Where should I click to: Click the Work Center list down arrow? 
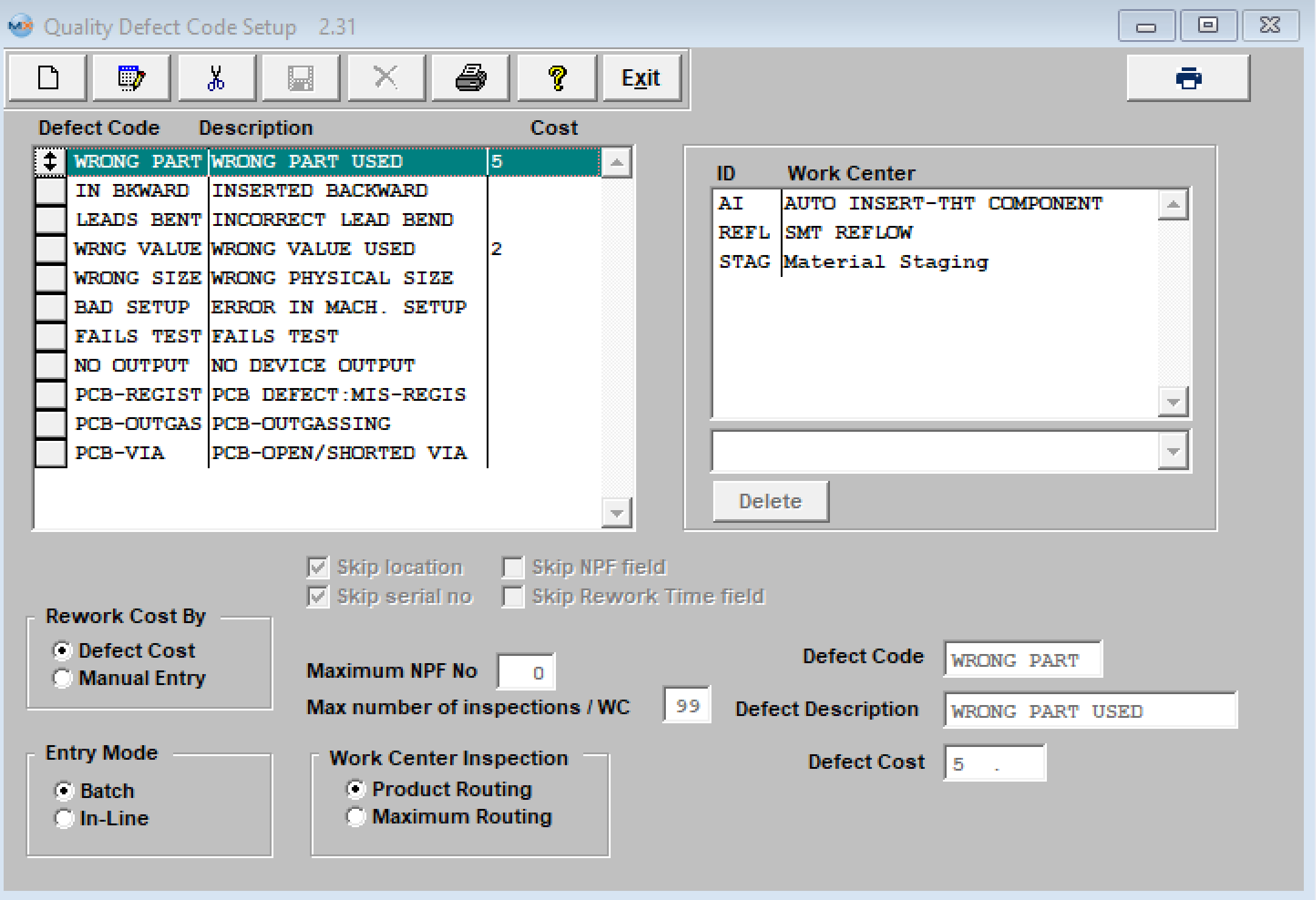(1173, 402)
